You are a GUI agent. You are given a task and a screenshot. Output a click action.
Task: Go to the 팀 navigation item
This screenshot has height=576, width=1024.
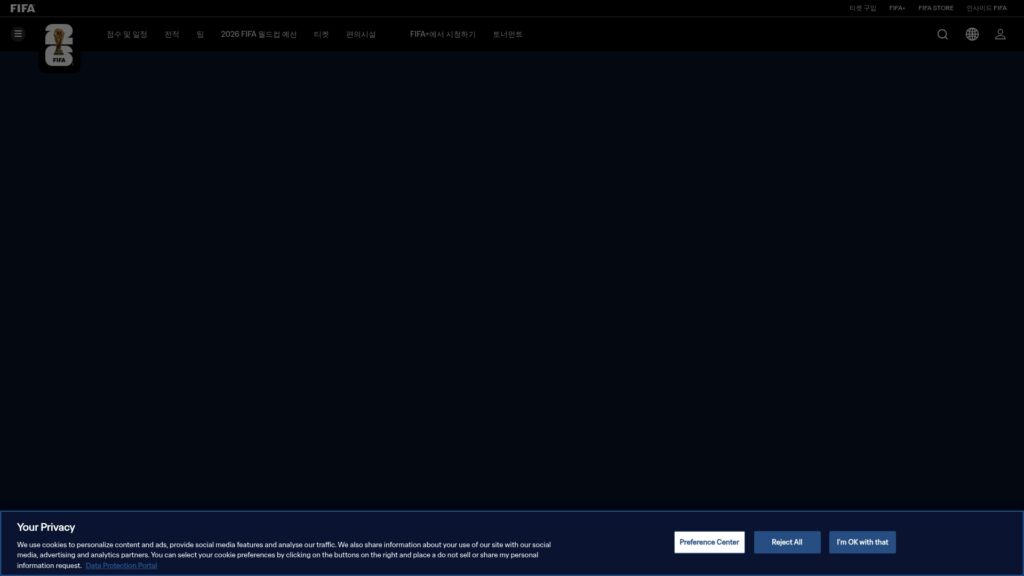200,34
